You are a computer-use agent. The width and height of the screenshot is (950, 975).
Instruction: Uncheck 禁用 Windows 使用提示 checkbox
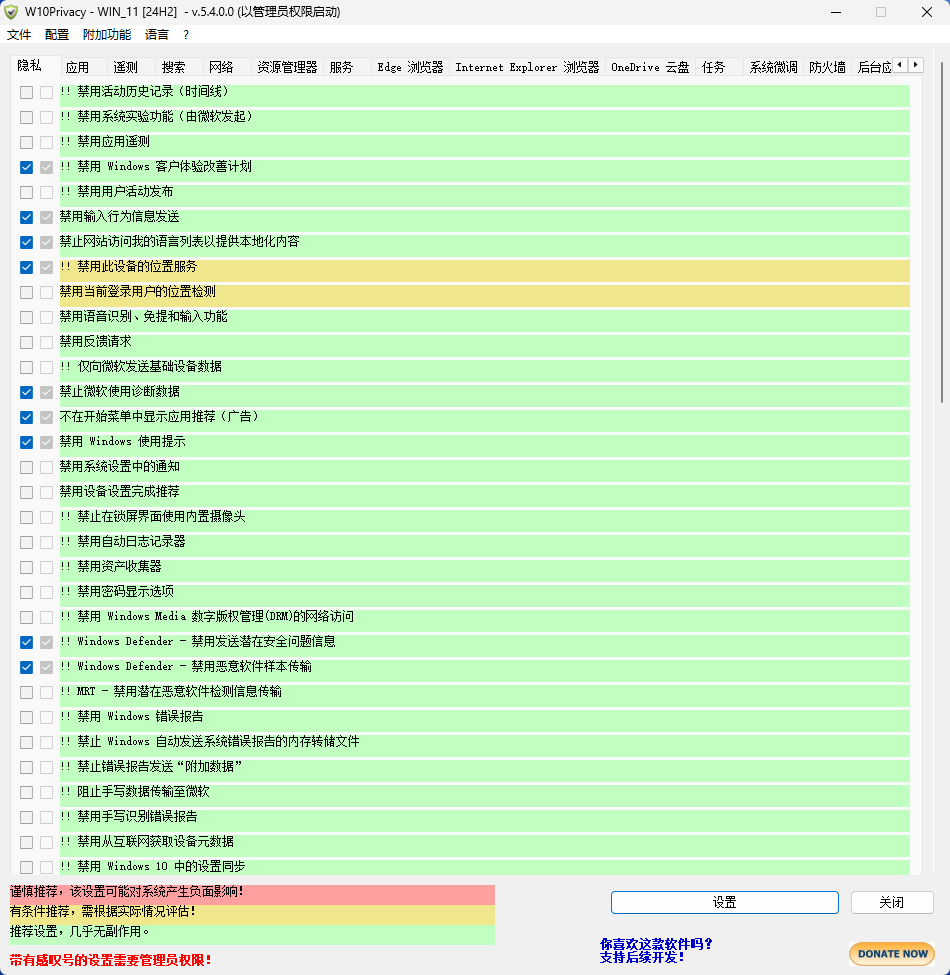click(26, 442)
